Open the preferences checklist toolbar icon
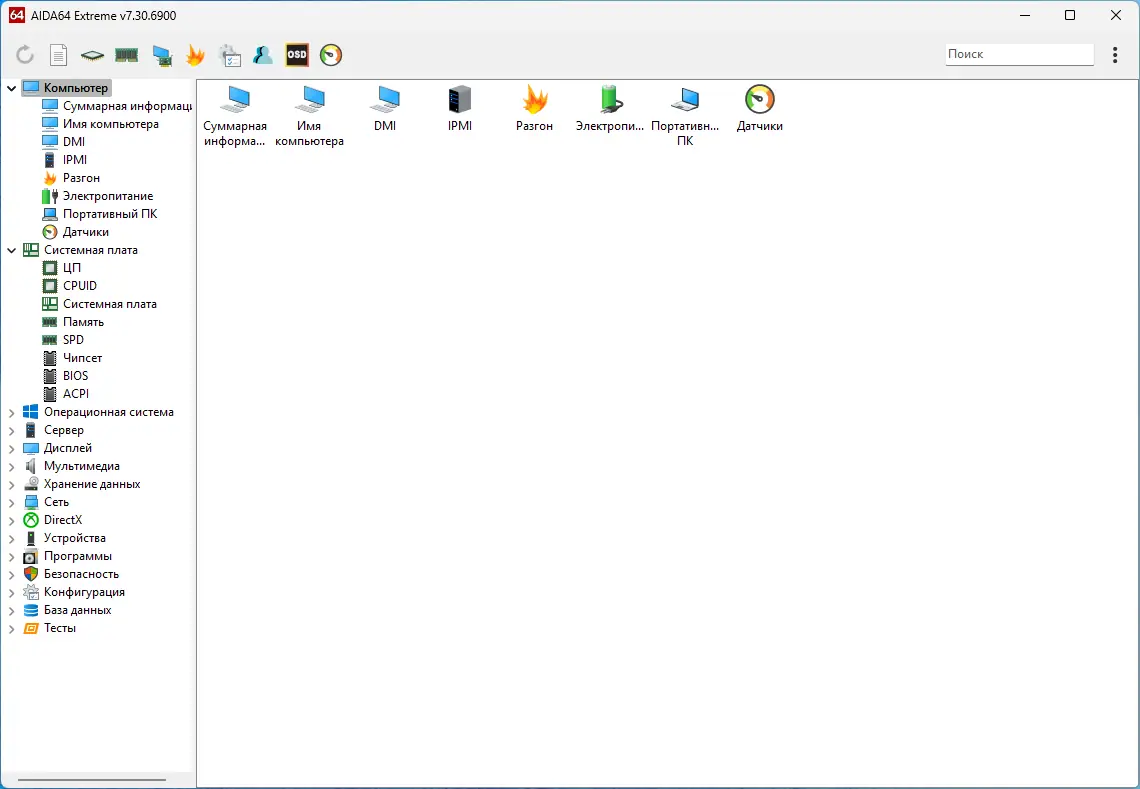The height and width of the screenshot is (789, 1140). [x=230, y=55]
